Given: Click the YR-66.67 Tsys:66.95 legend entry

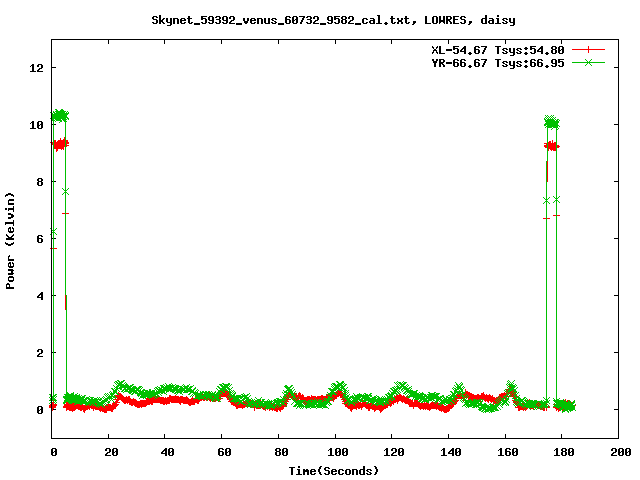Looking at the screenshot, I should pyautogui.click(x=498, y=63).
